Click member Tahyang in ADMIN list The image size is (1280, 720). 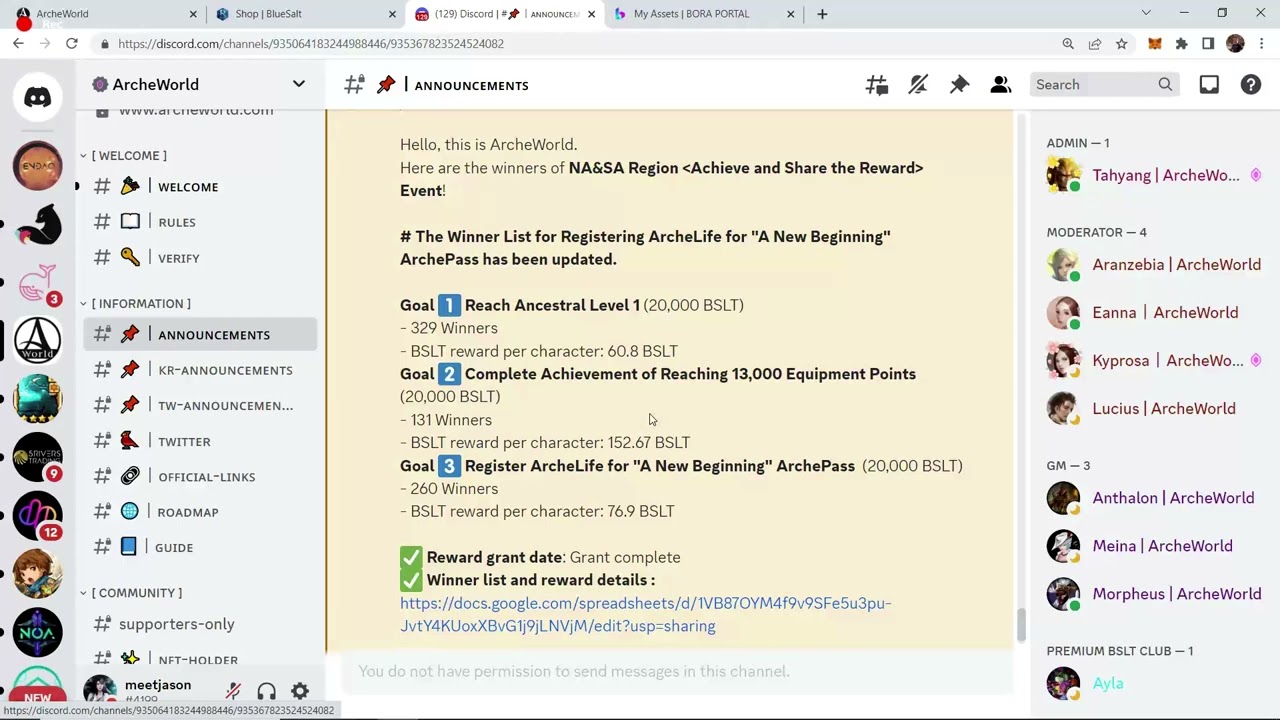pos(1155,175)
